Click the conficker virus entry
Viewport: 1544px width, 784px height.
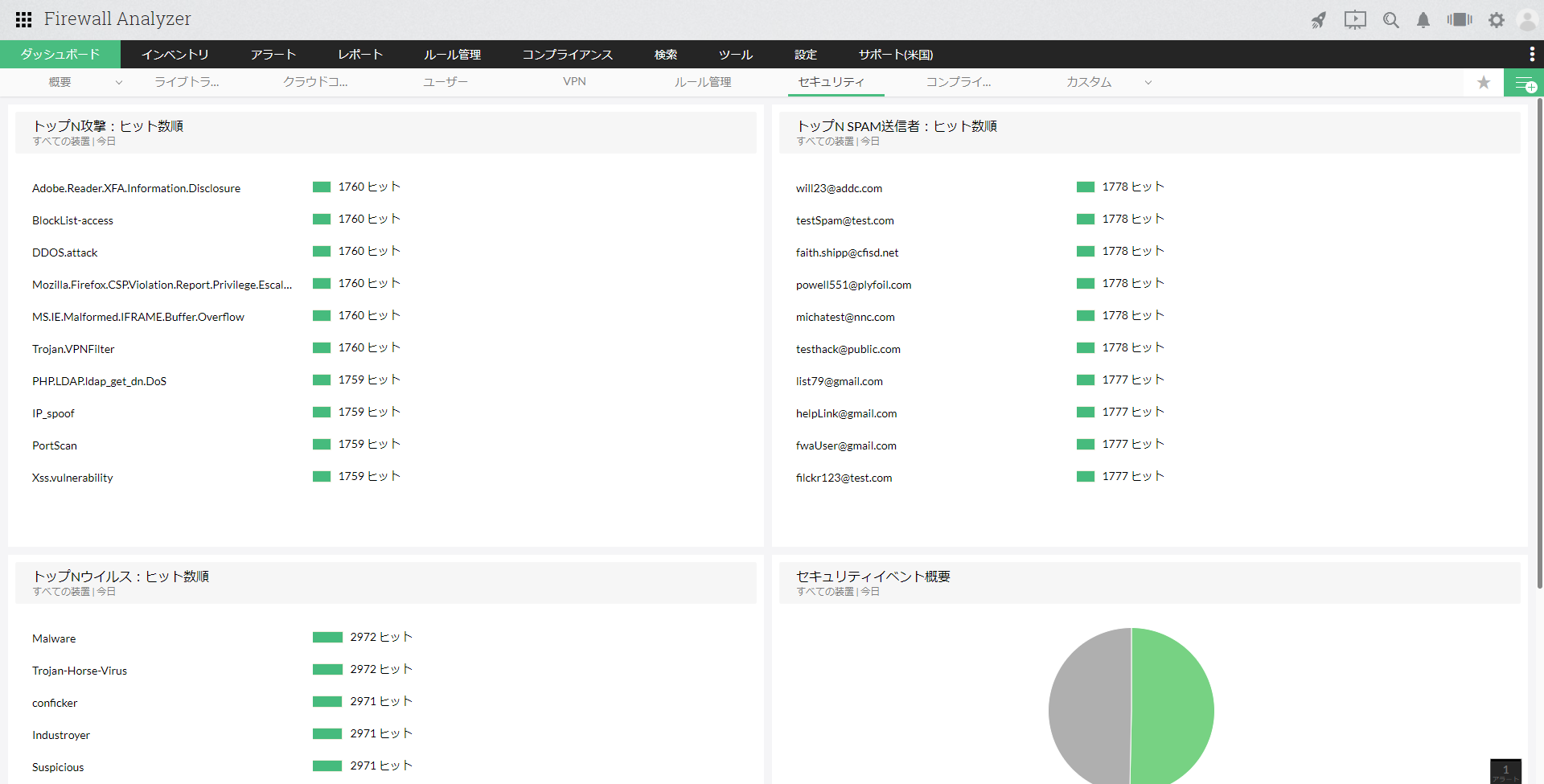pos(55,703)
